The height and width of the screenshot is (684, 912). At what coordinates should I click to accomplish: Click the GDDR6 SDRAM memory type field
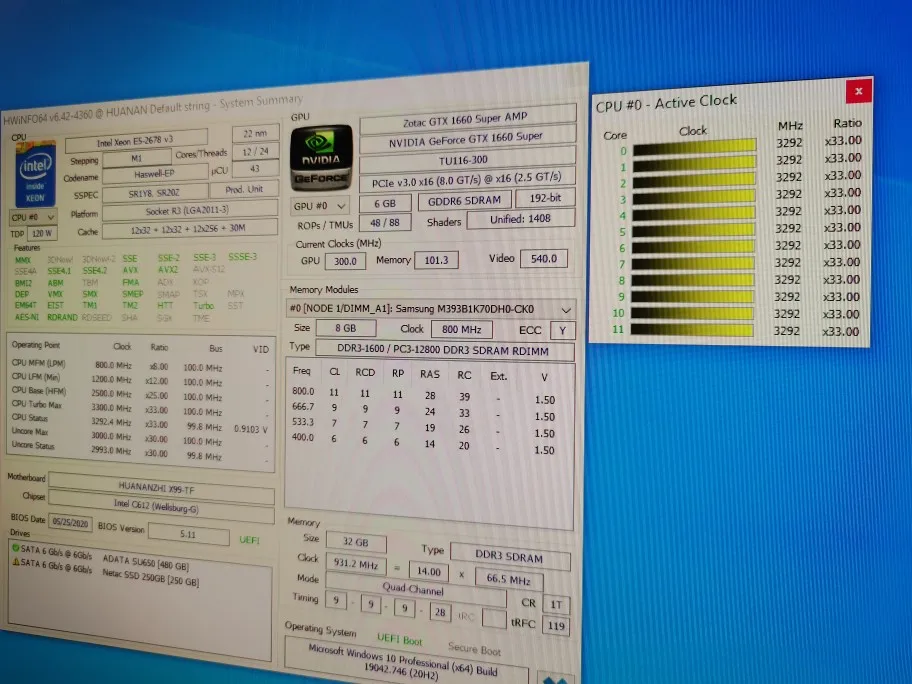pyautogui.click(x=464, y=201)
